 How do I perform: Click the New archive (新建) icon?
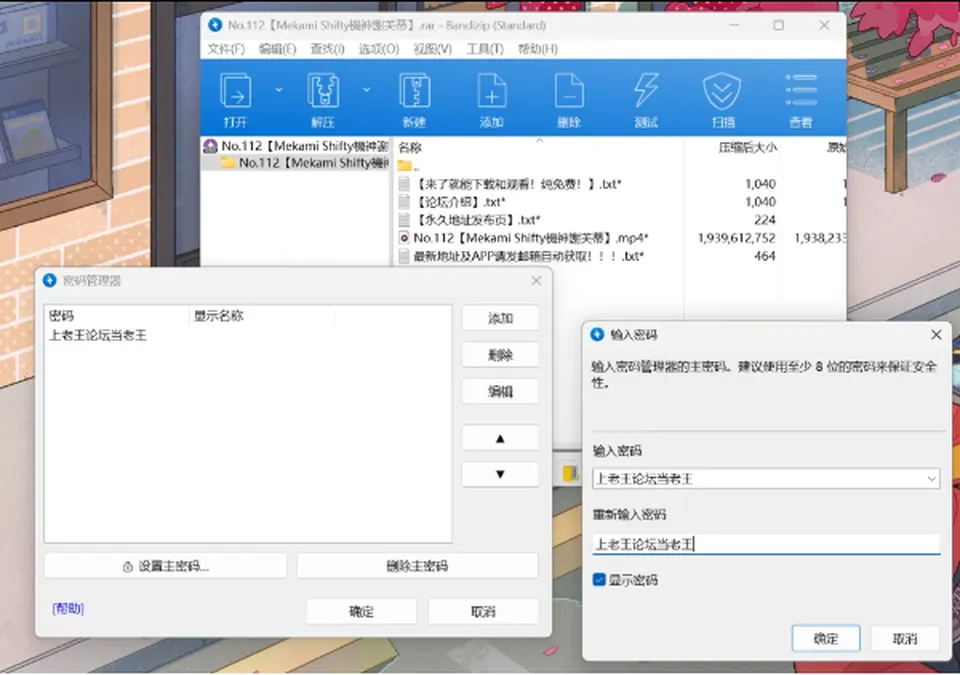pyautogui.click(x=414, y=100)
